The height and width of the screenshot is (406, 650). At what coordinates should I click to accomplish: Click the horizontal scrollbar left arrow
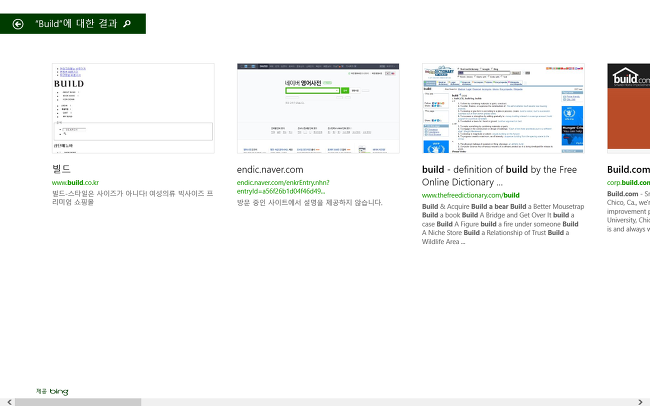9,402
